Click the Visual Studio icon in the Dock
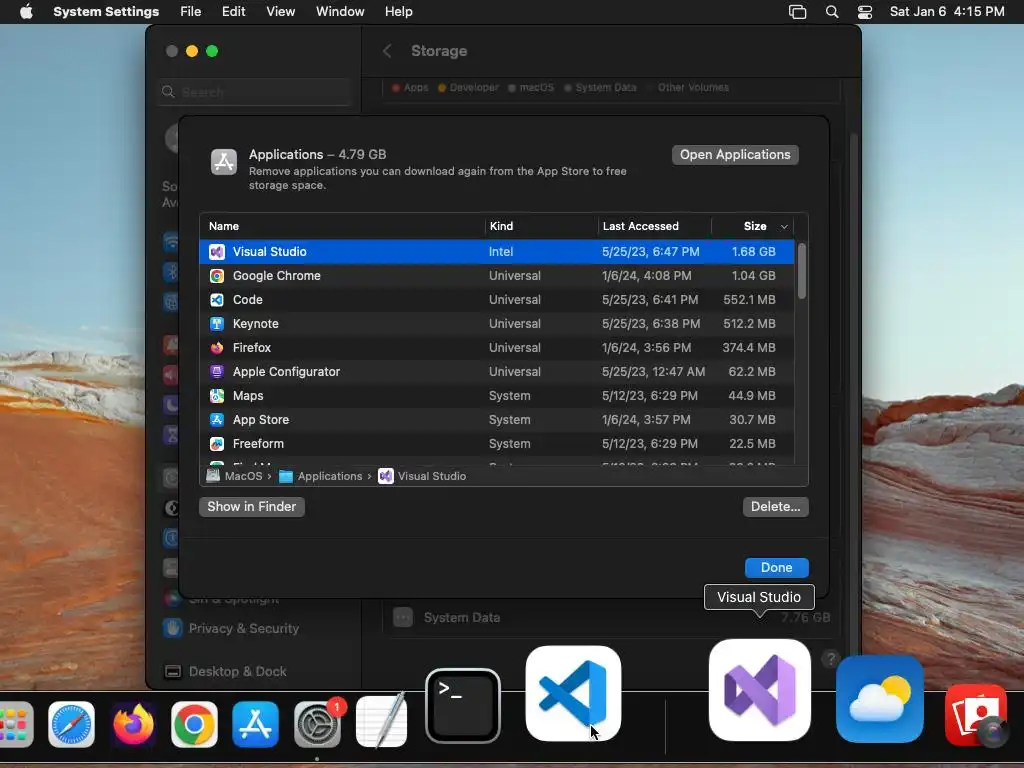 click(760, 690)
